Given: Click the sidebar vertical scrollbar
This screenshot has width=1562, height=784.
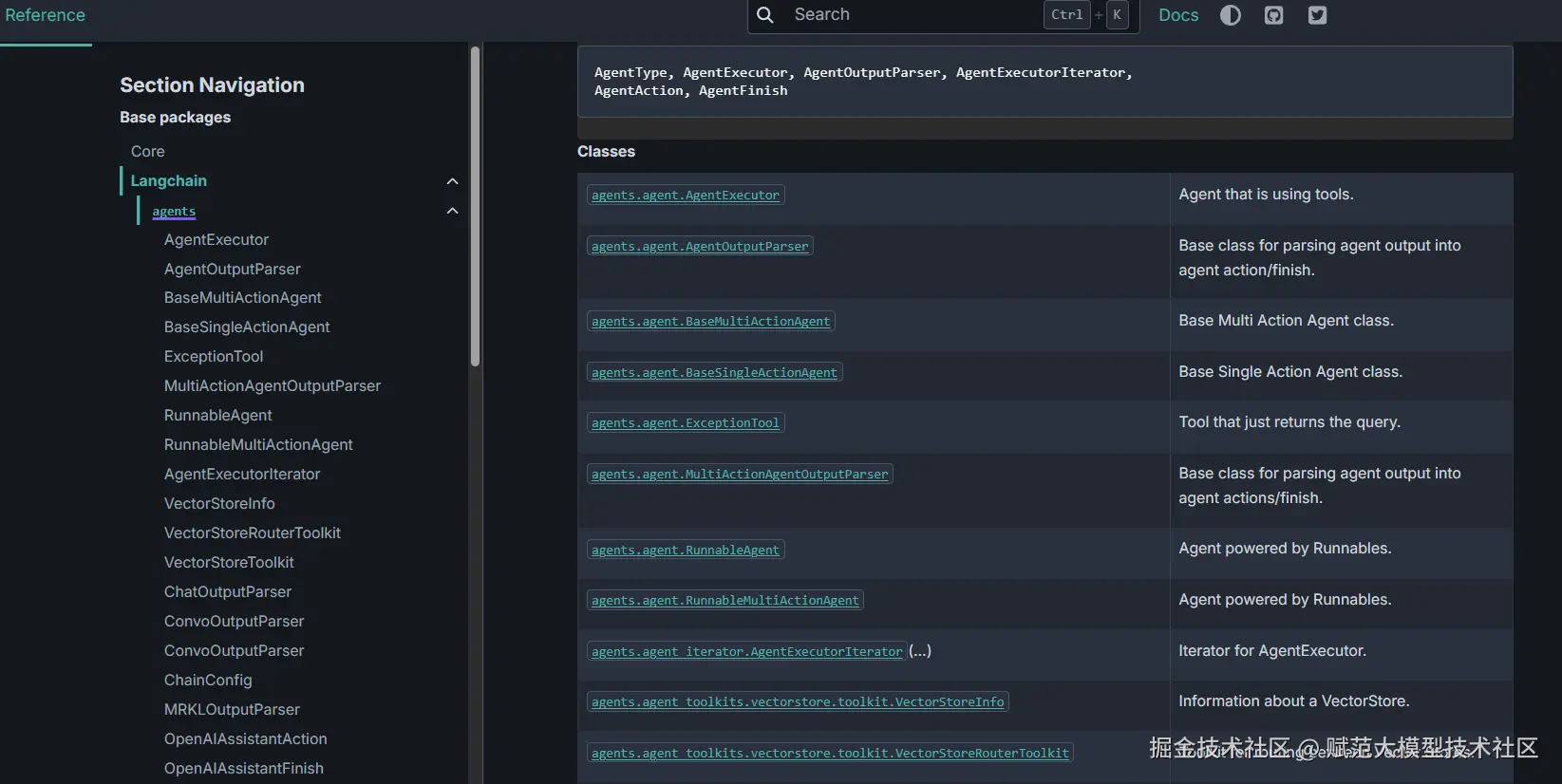Looking at the screenshot, I should pos(475,206).
